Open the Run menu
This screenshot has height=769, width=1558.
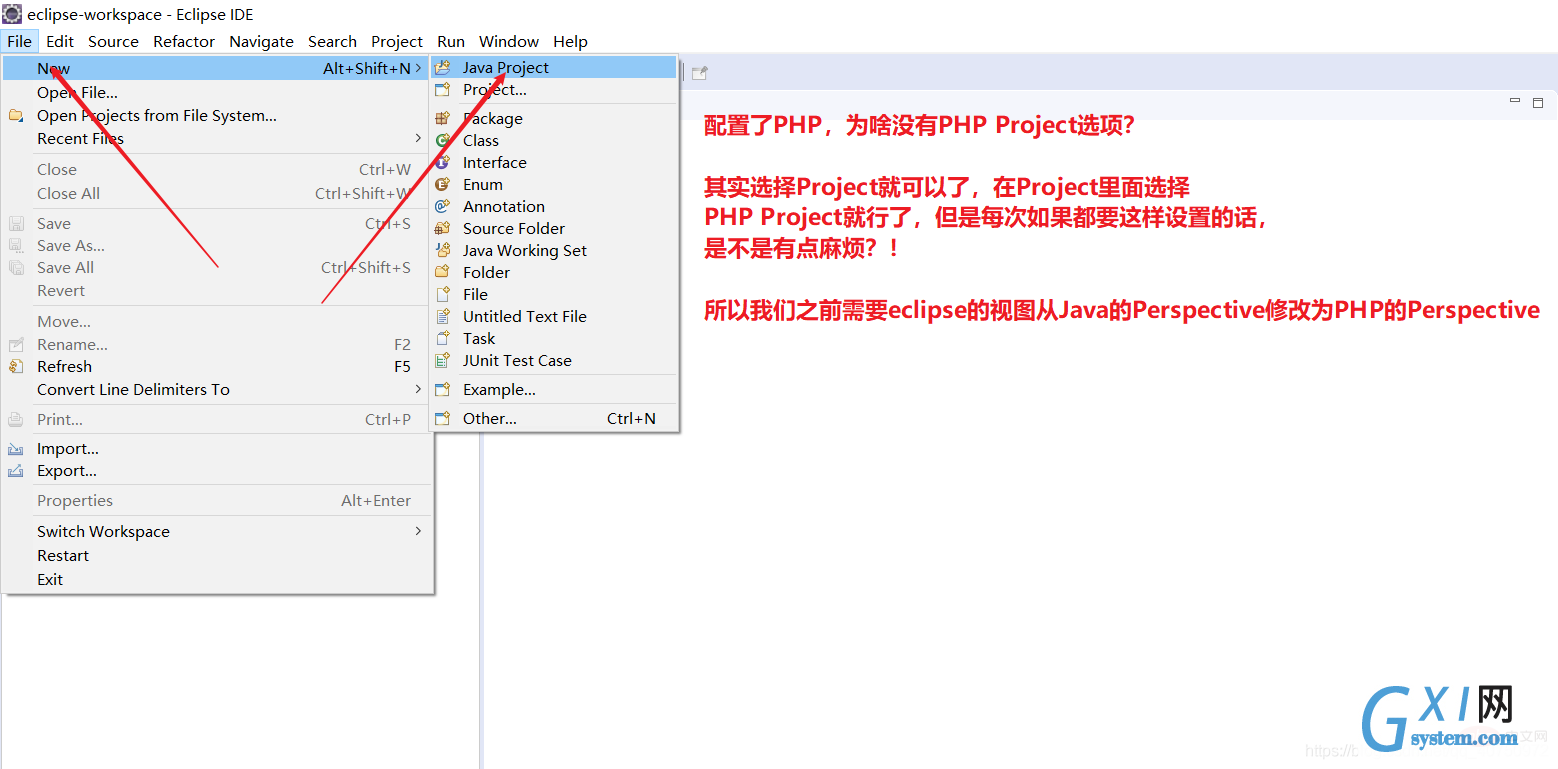pyautogui.click(x=451, y=41)
